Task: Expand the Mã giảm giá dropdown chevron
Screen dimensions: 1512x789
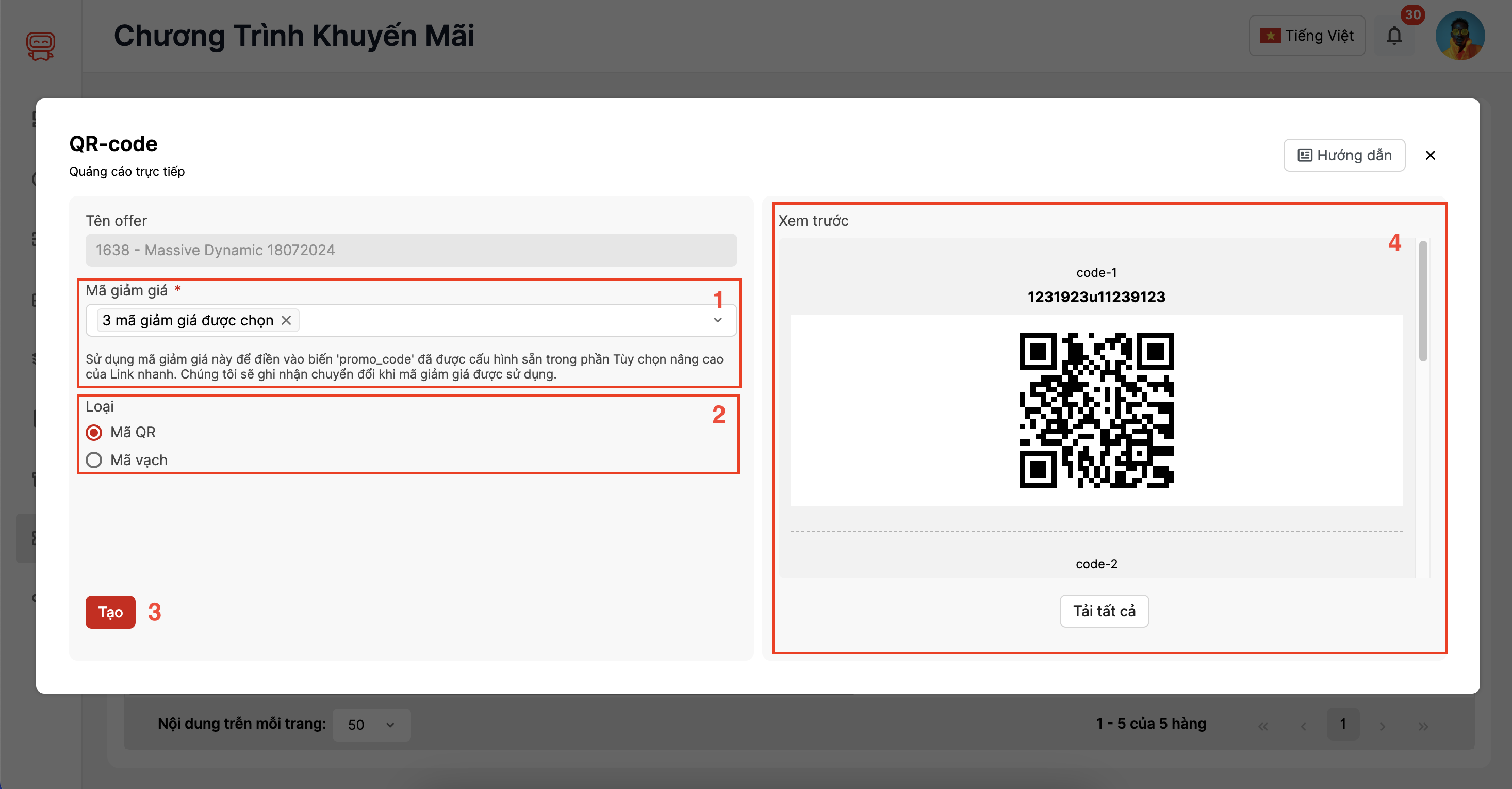Action: coord(717,320)
